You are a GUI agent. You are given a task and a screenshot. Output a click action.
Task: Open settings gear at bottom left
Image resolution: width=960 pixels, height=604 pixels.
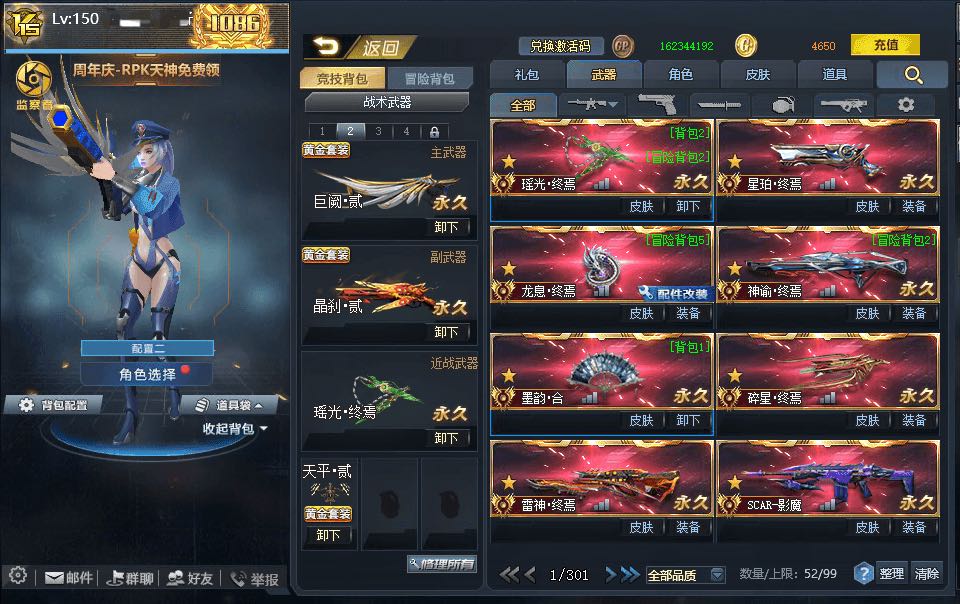click(18, 575)
